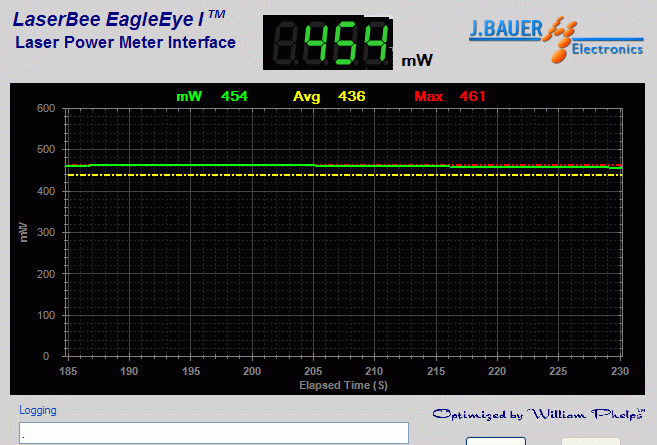Image resolution: width=657 pixels, height=445 pixels.
Task: Click the 300 y-axis label
Action: click(46, 232)
